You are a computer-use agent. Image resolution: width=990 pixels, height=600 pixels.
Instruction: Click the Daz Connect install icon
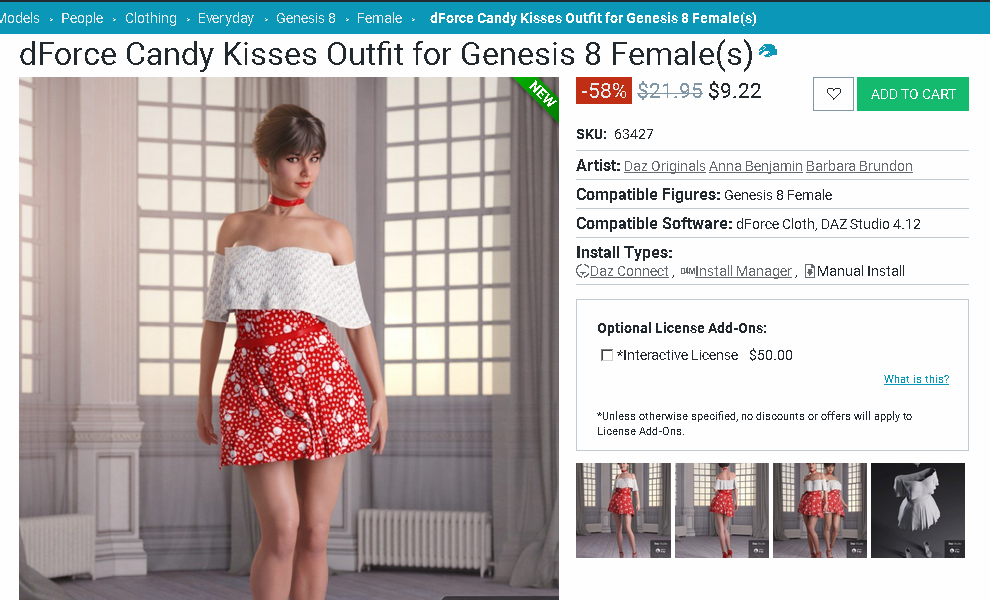(x=582, y=272)
